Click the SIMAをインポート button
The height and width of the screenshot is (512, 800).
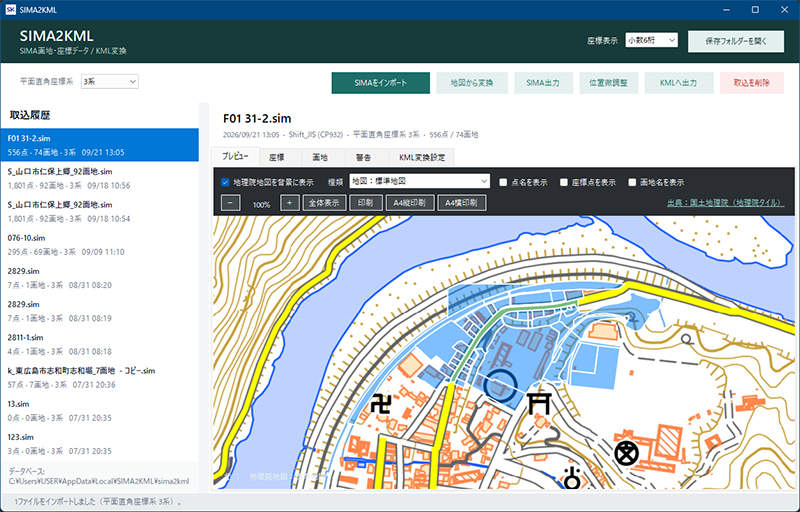coord(381,83)
